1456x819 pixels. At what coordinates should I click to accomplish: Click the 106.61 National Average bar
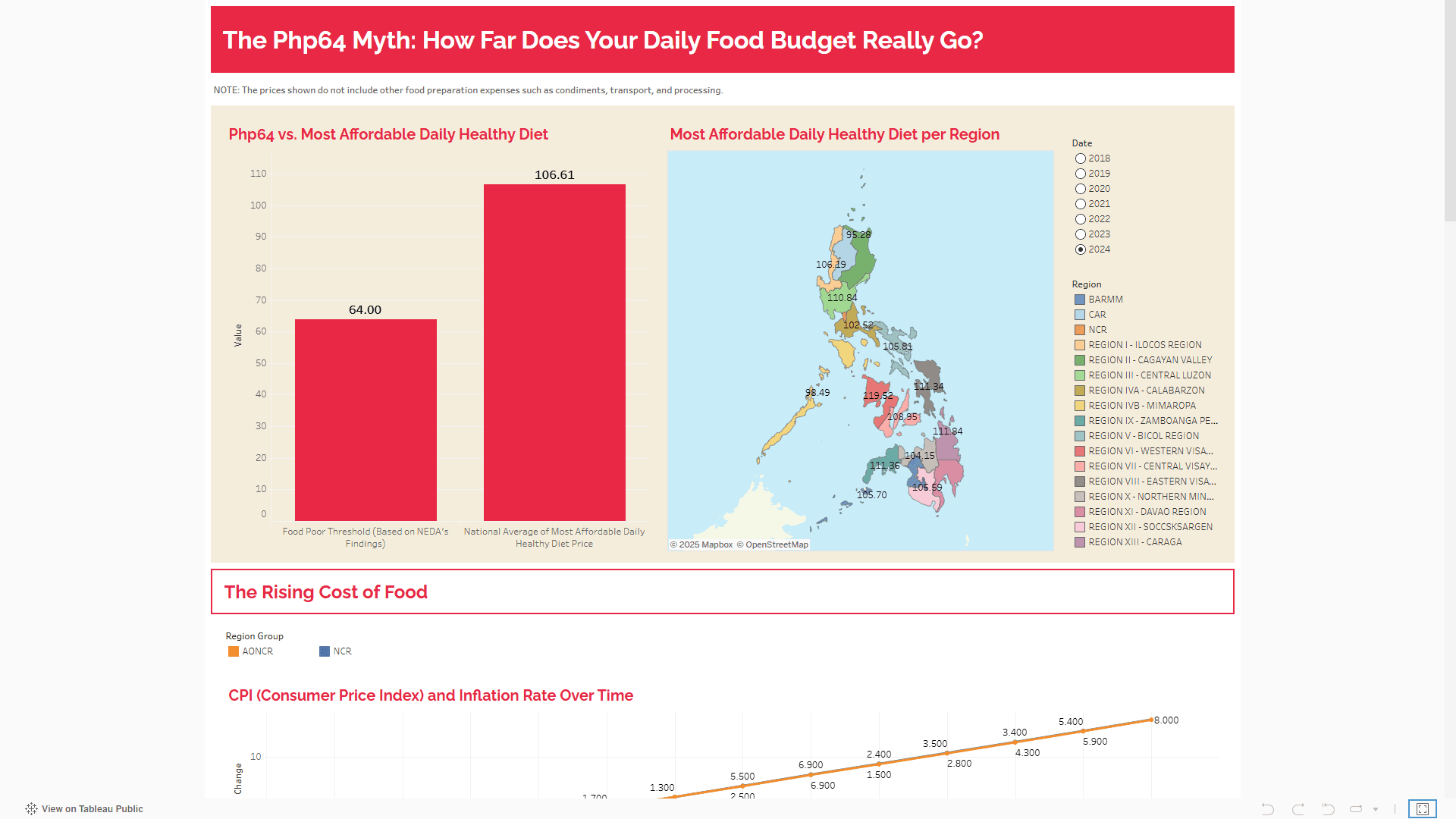tap(554, 353)
